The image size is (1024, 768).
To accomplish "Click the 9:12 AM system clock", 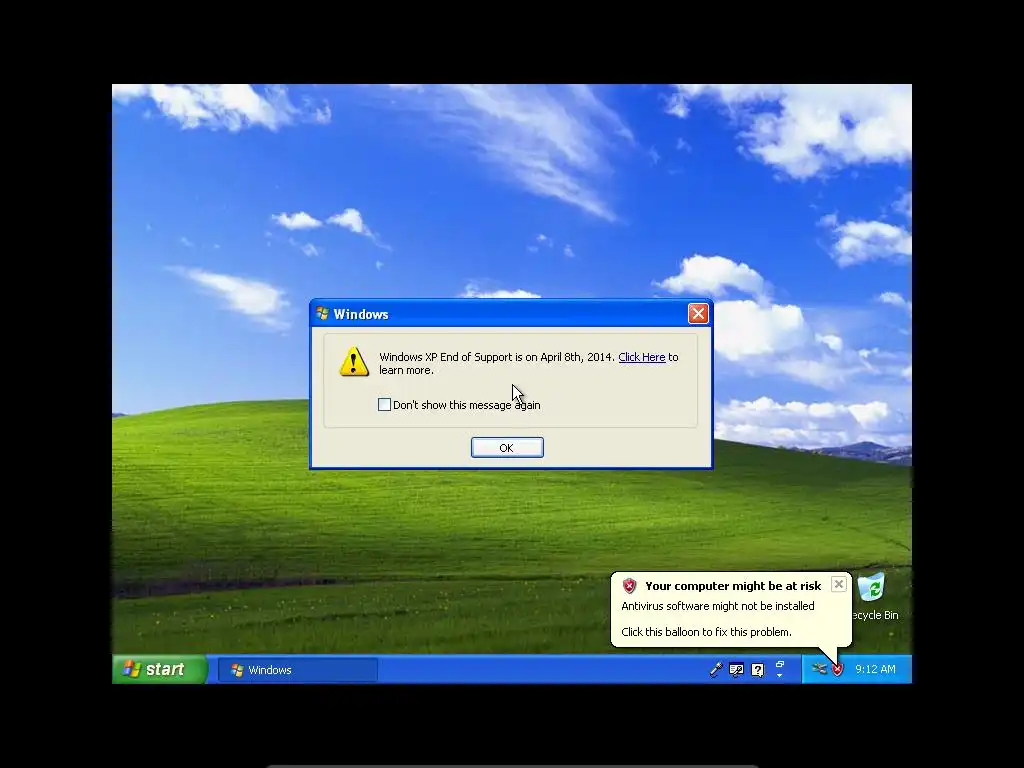I will [875, 669].
